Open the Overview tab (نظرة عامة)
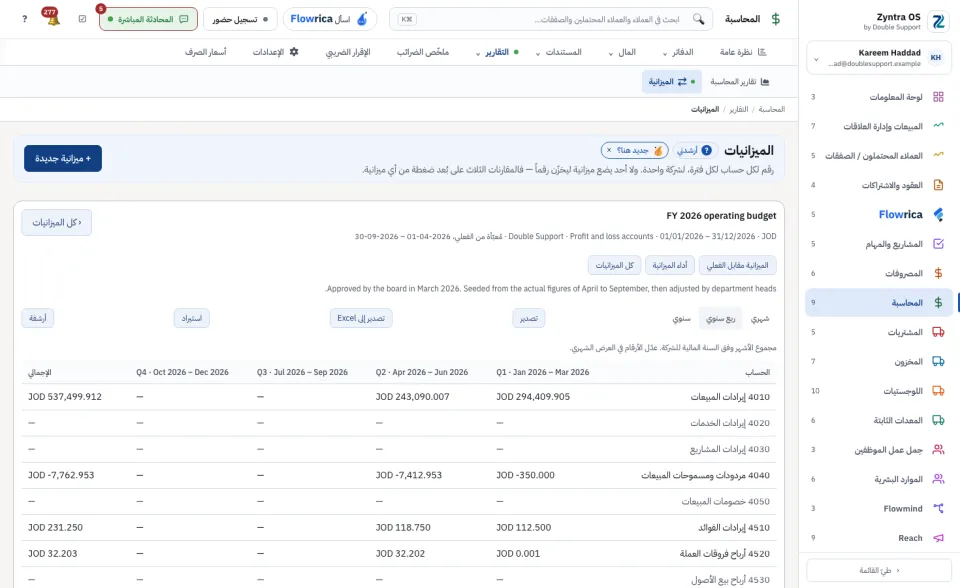The height and width of the screenshot is (588, 960). coord(743,52)
